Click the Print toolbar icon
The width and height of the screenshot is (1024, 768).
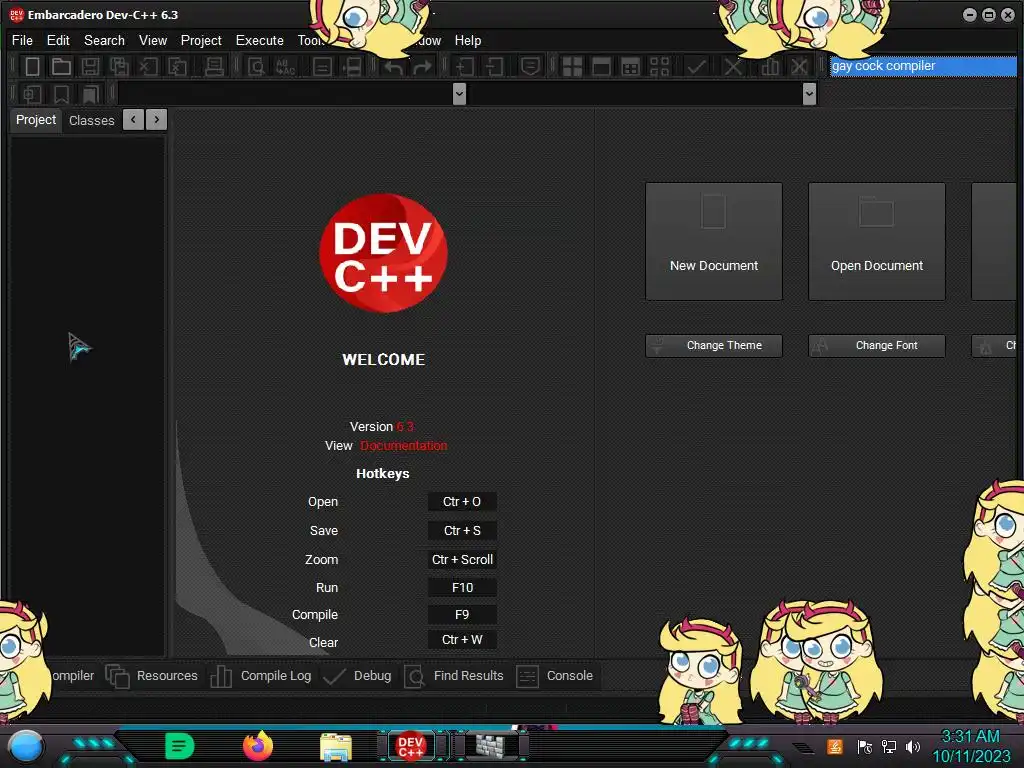(214, 67)
